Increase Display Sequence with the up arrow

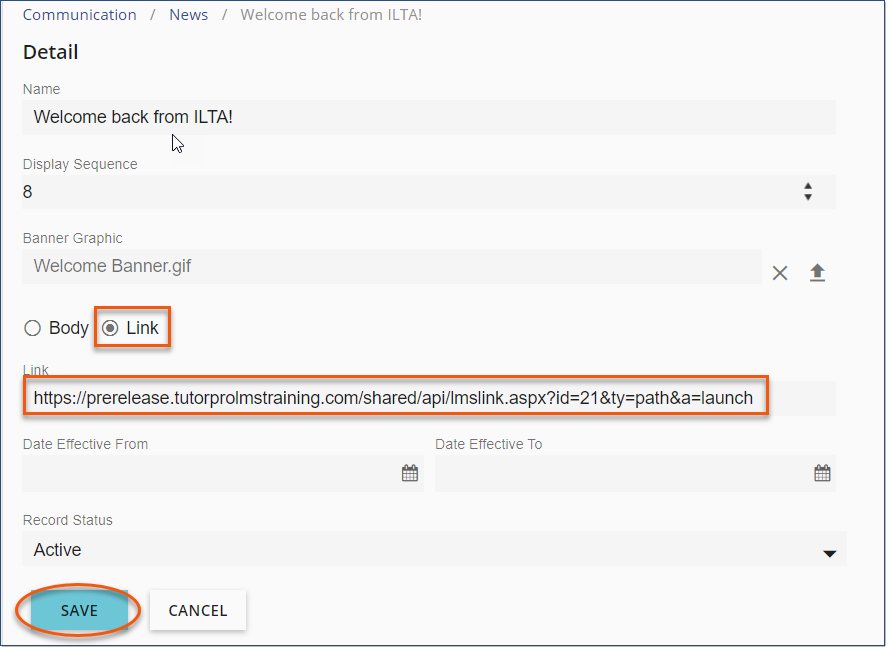point(808,186)
